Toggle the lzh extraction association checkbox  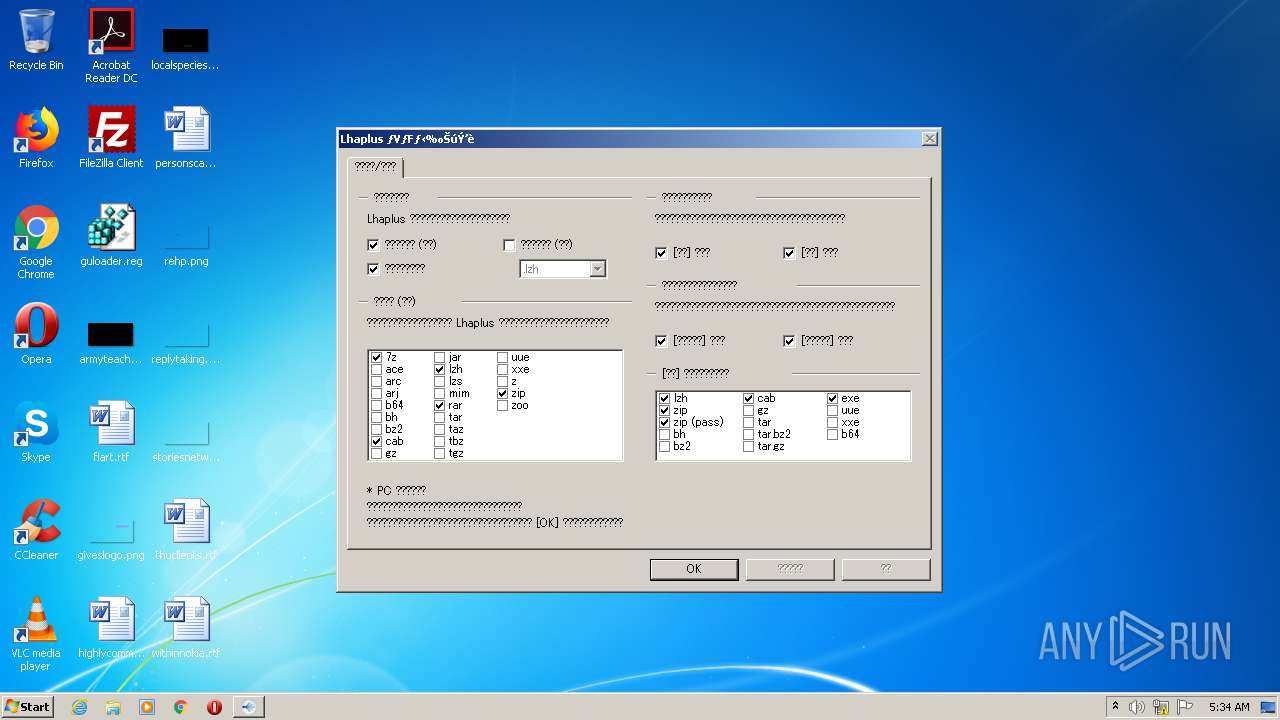(x=440, y=369)
